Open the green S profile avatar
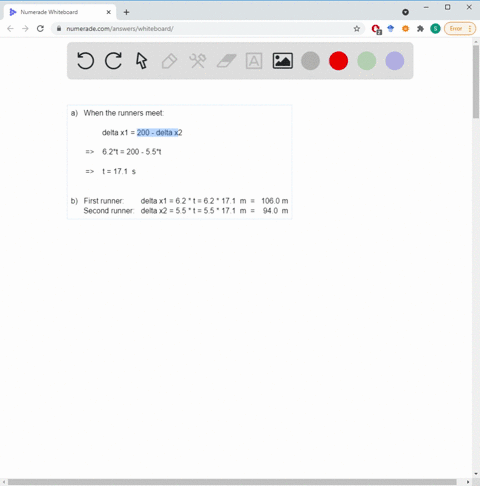The image size is (480, 486). [435, 29]
